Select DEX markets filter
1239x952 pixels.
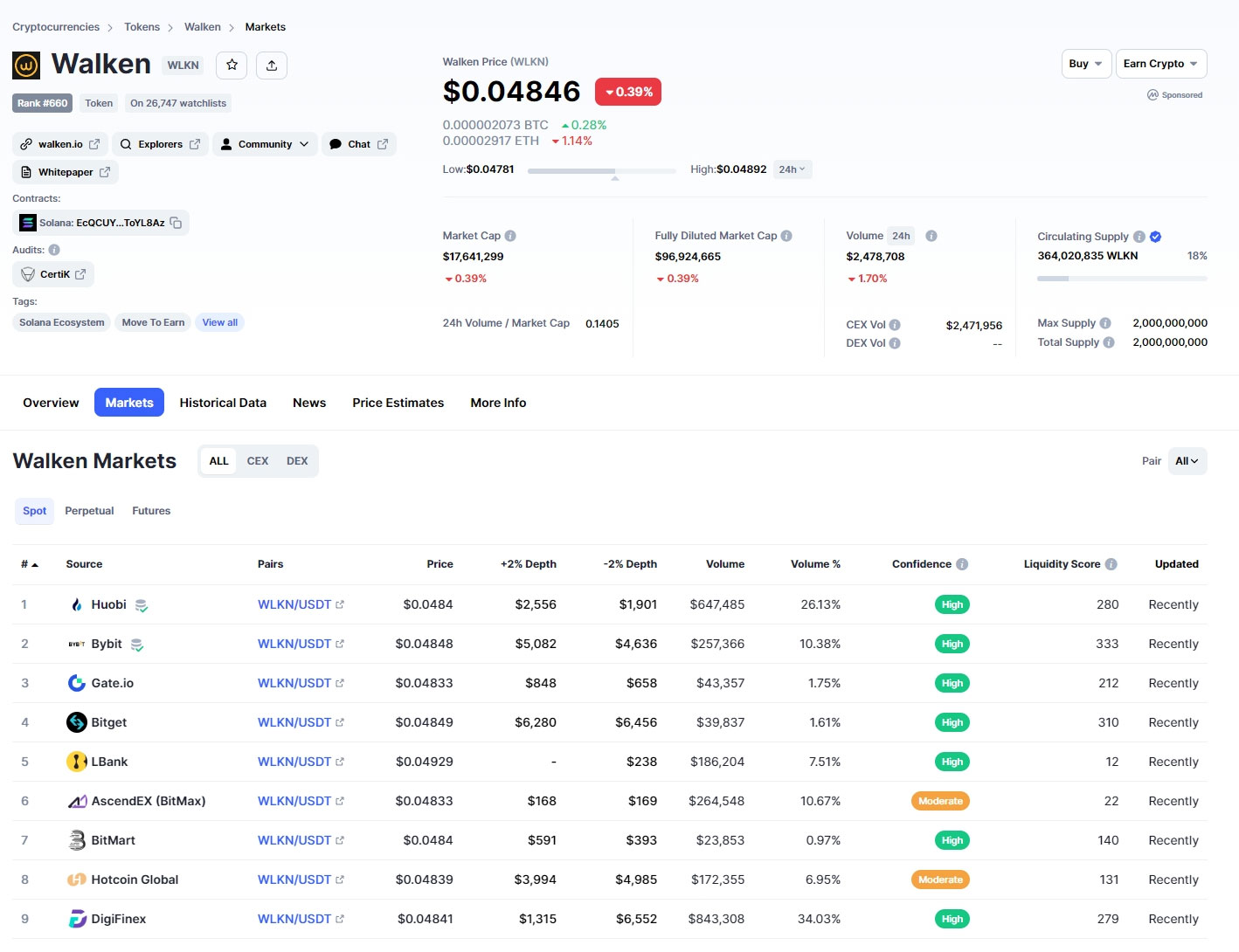point(297,461)
